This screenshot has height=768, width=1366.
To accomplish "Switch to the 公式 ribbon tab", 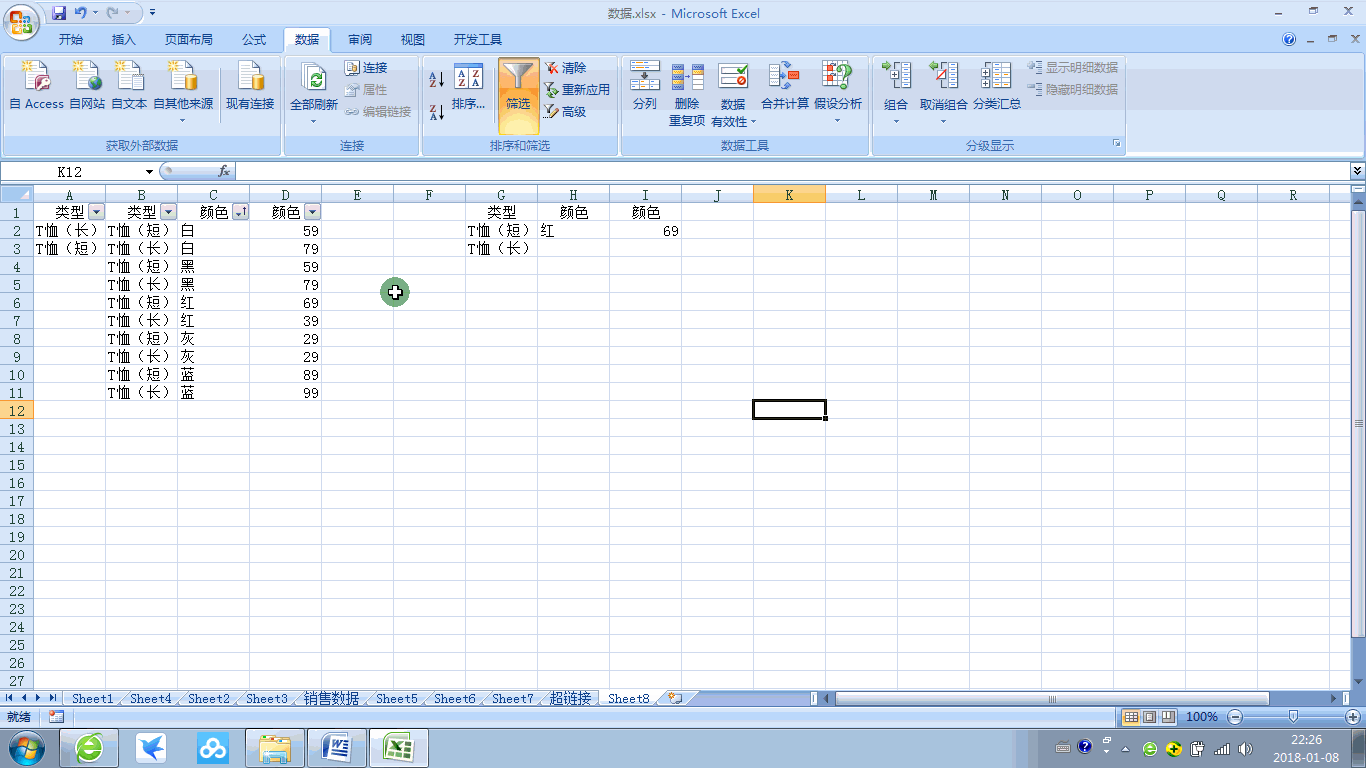I will (x=254, y=40).
